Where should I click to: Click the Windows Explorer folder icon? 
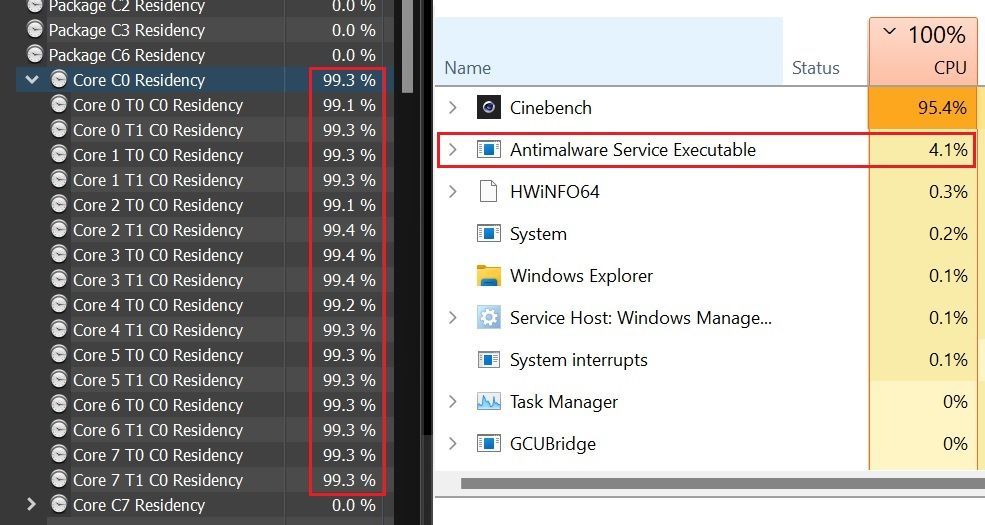[x=488, y=276]
